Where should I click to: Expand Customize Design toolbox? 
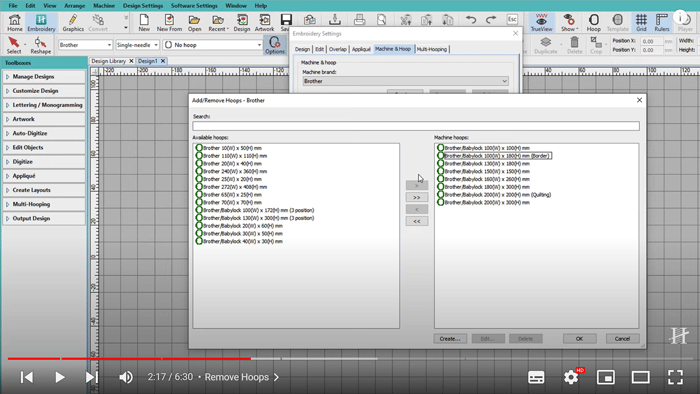[44, 91]
